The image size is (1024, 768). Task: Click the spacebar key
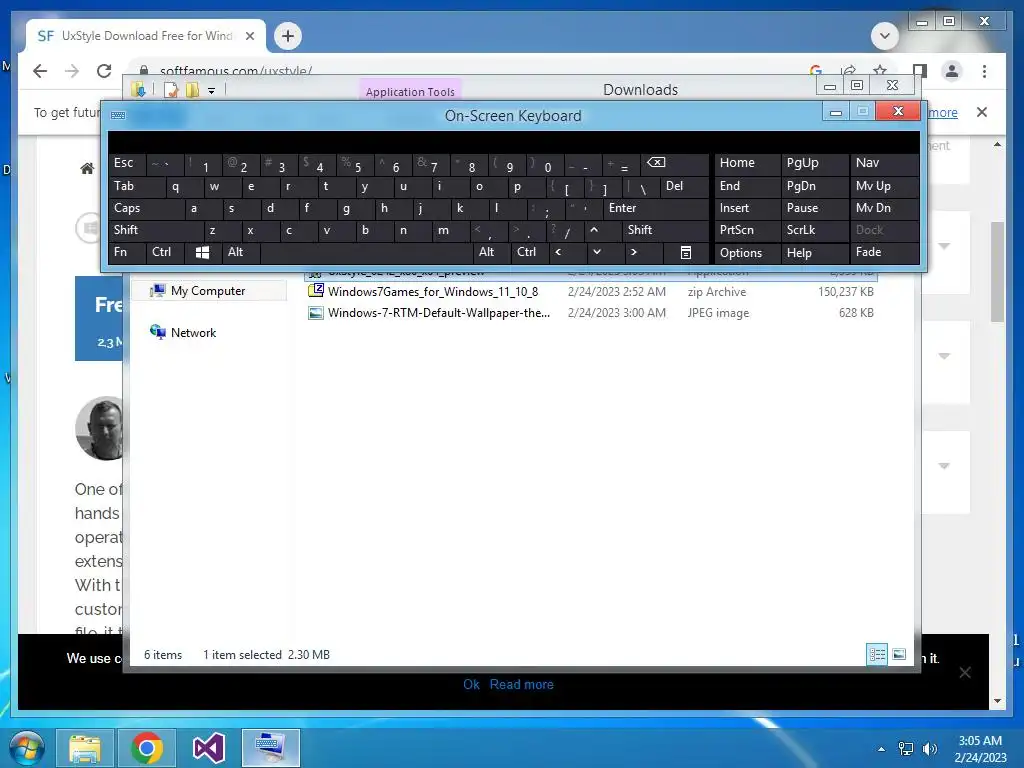pos(366,253)
